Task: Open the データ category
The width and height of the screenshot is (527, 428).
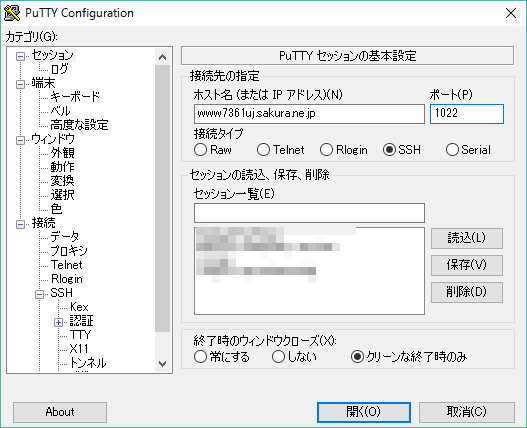Action: (65, 237)
